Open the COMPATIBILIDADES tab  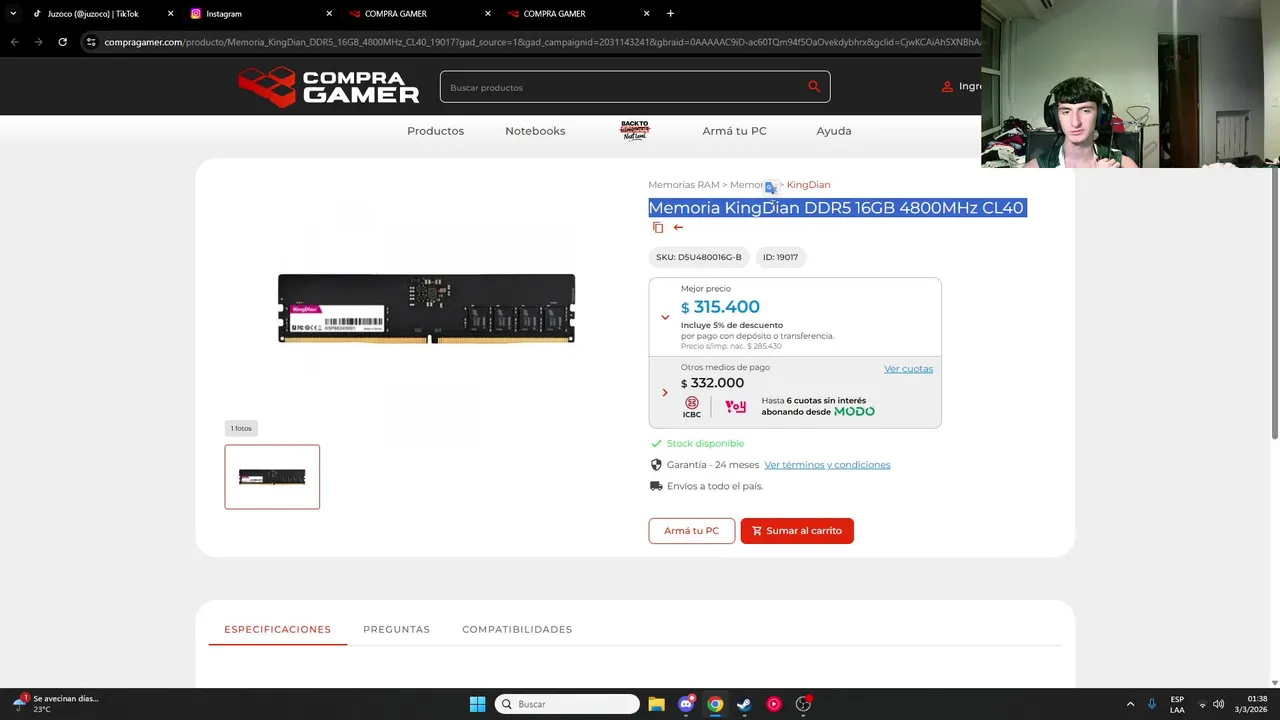(517, 629)
